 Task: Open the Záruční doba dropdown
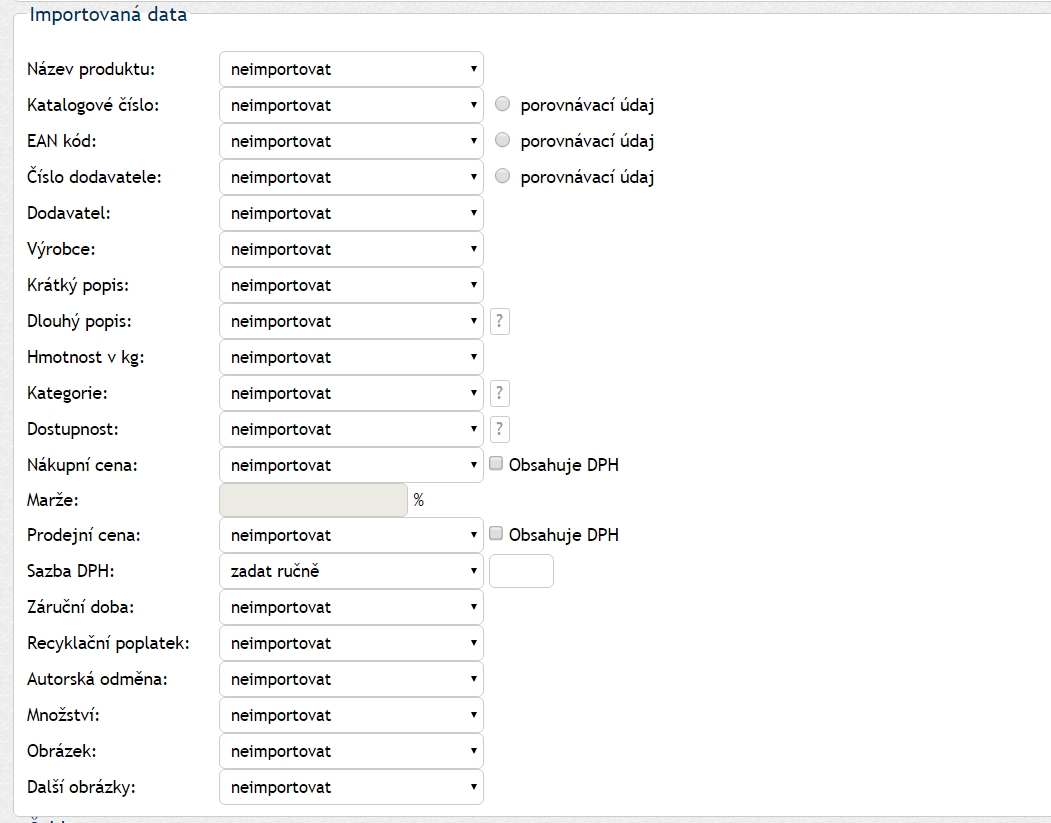point(351,607)
